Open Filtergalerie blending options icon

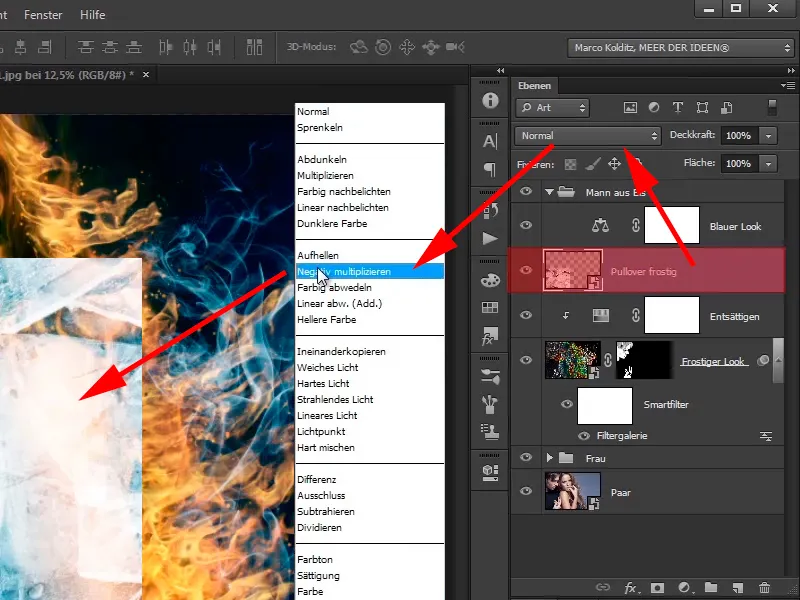766,436
